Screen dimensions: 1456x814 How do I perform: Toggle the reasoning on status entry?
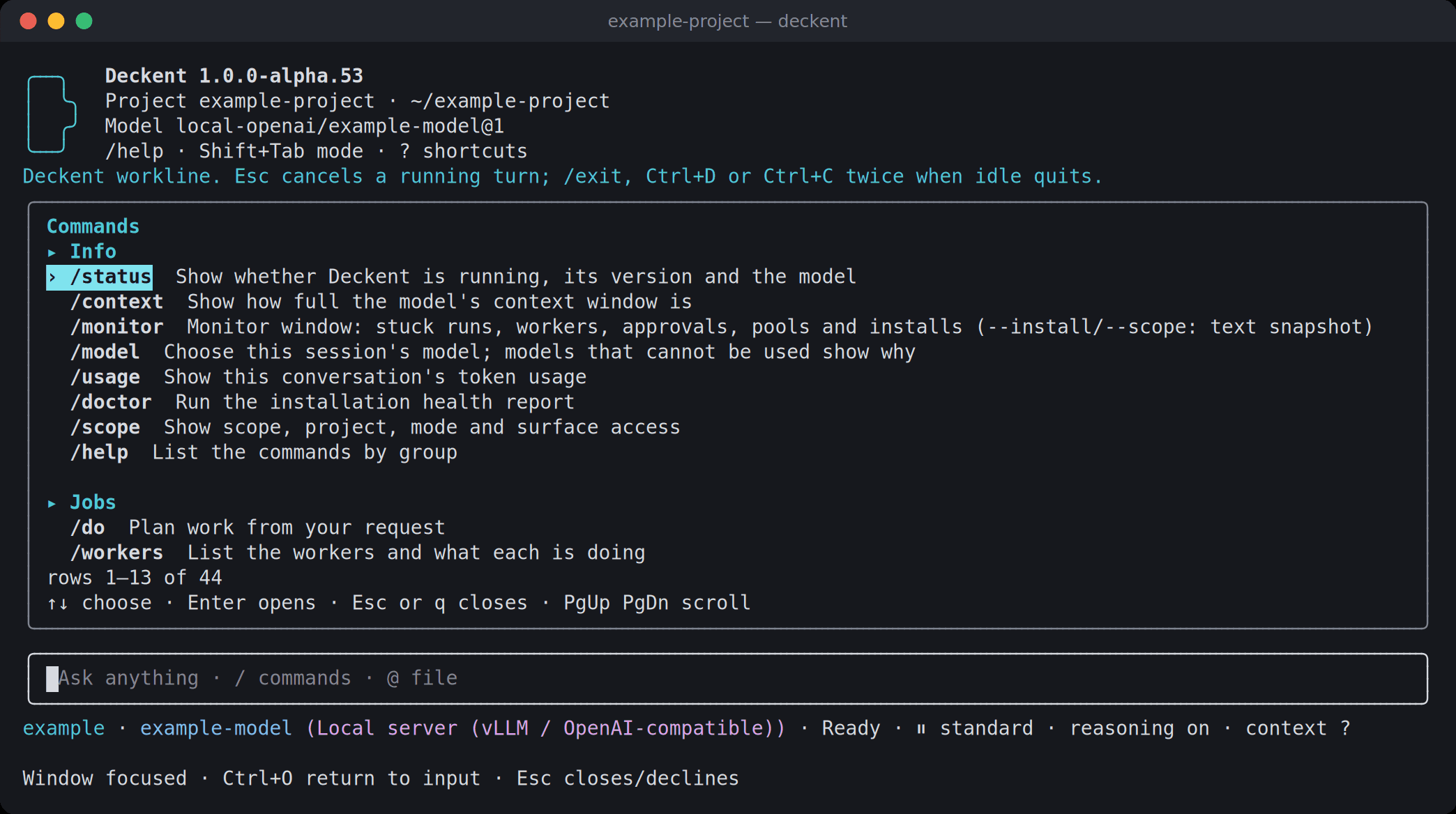point(1139,728)
